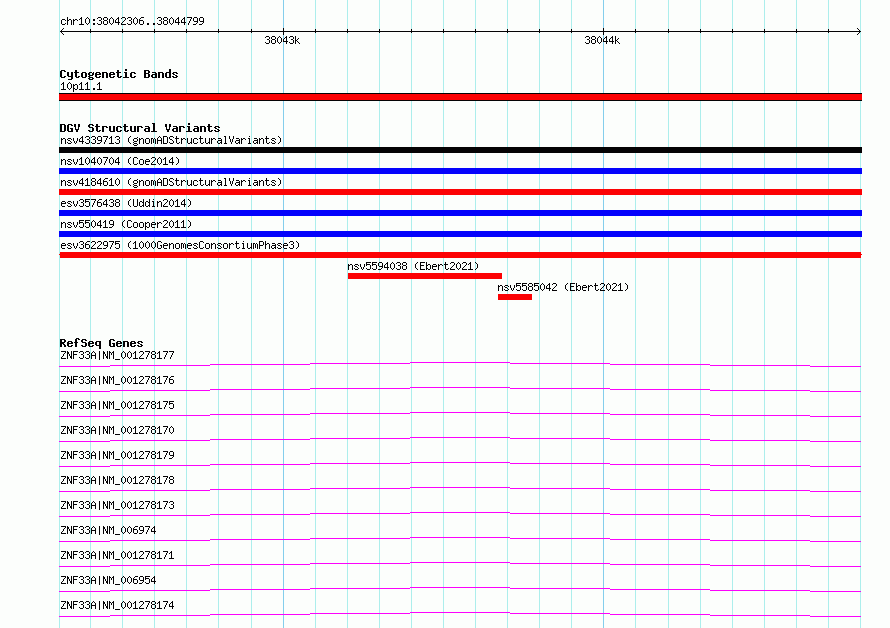Click the magenta intron line under NM_001278177
This screenshot has width=890, height=628.
[x=460, y=363]
